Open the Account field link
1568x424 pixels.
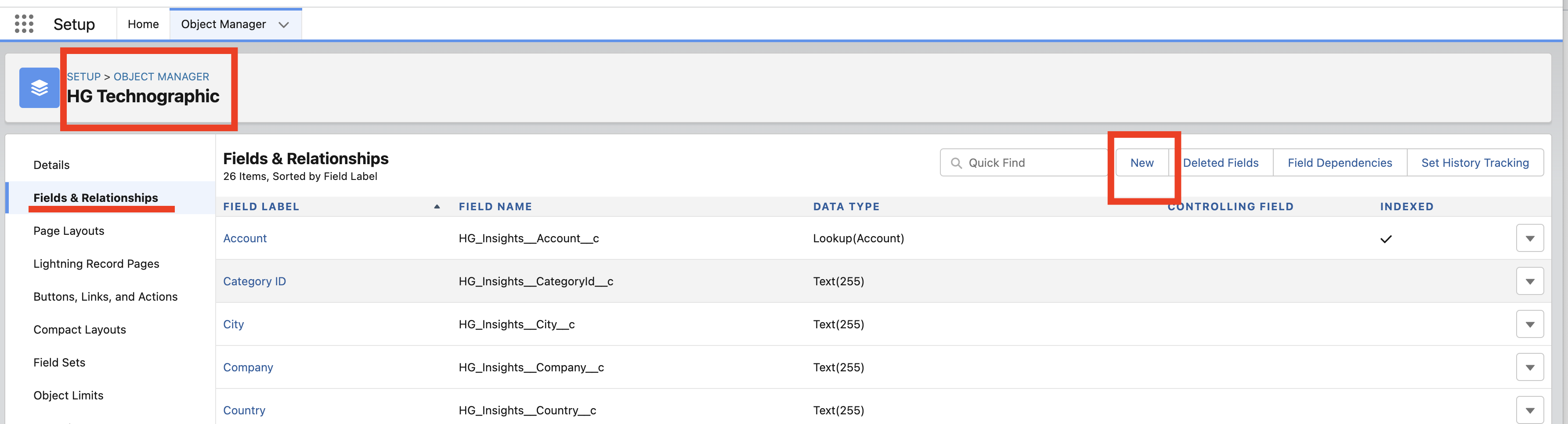coord(245,238)
